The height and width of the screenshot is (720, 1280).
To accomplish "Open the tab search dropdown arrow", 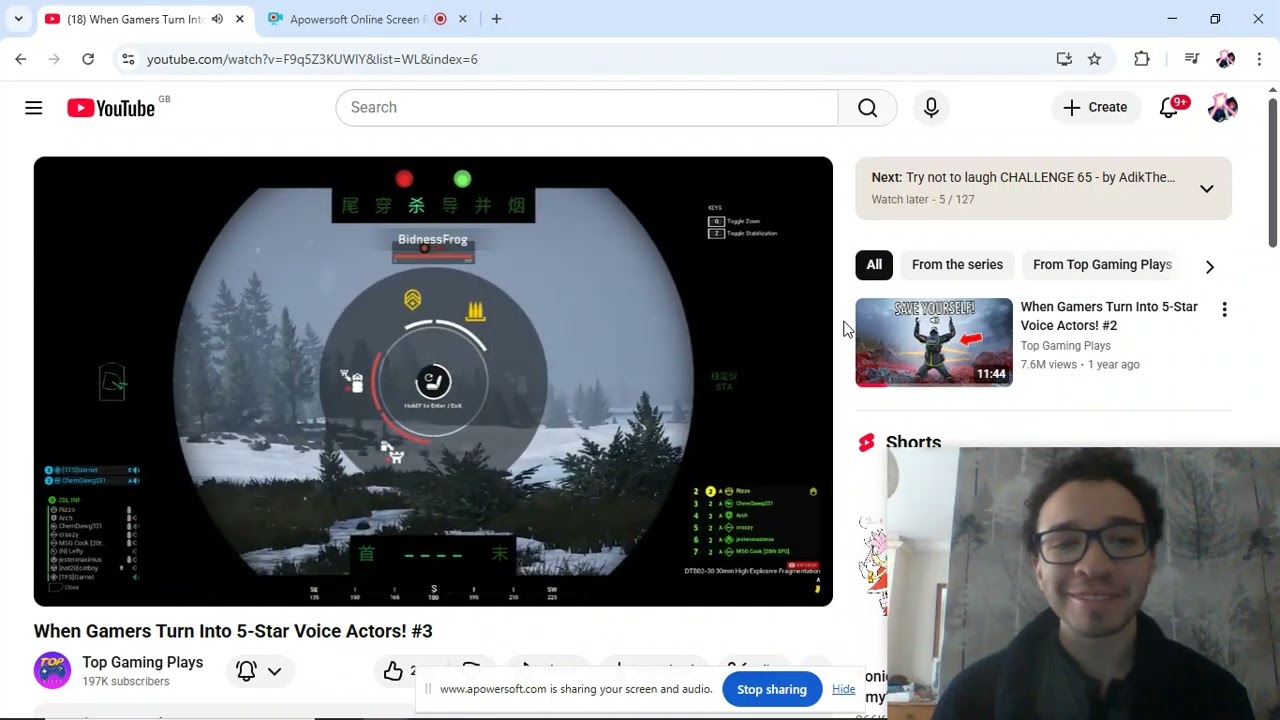I will pos(18,19).
